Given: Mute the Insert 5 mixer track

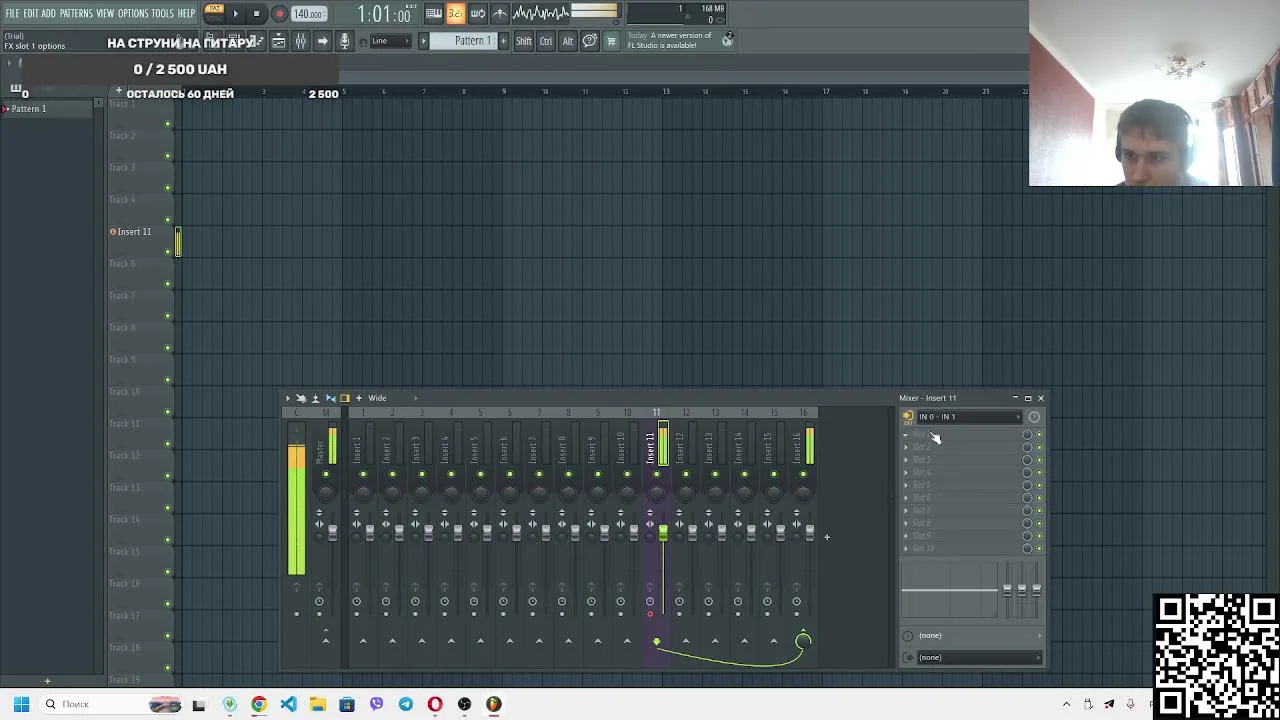Looking at the screenshot, I should click(480, 474).
